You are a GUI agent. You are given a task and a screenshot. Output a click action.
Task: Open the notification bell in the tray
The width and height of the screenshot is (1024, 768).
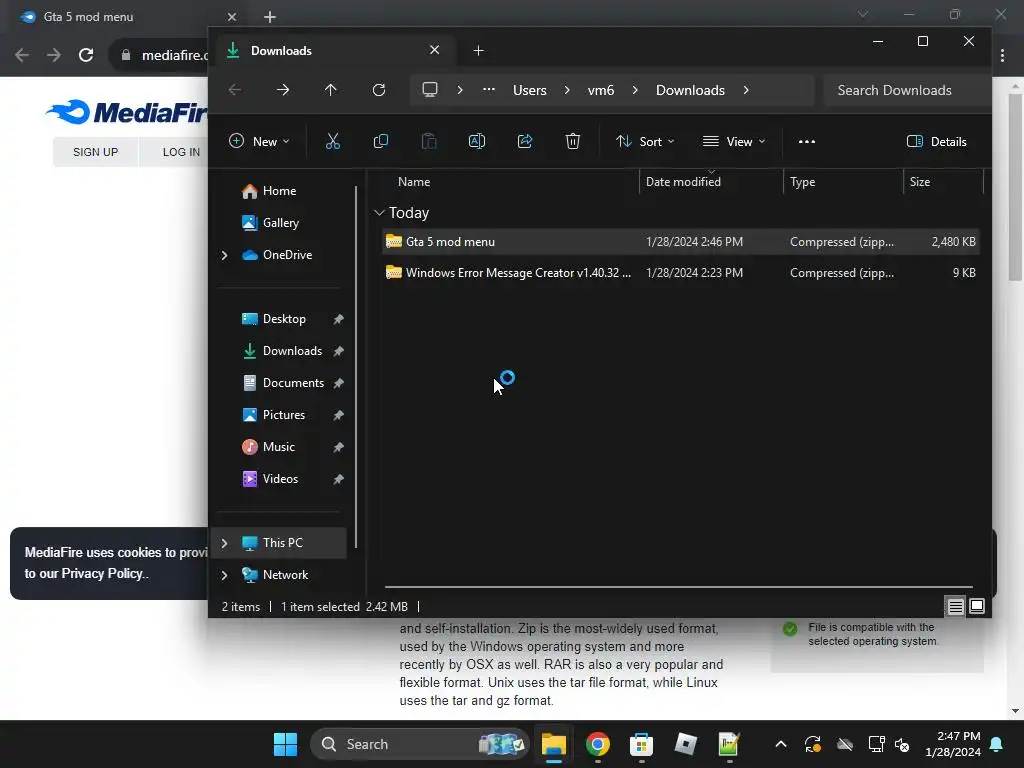[x=997, y=744]
